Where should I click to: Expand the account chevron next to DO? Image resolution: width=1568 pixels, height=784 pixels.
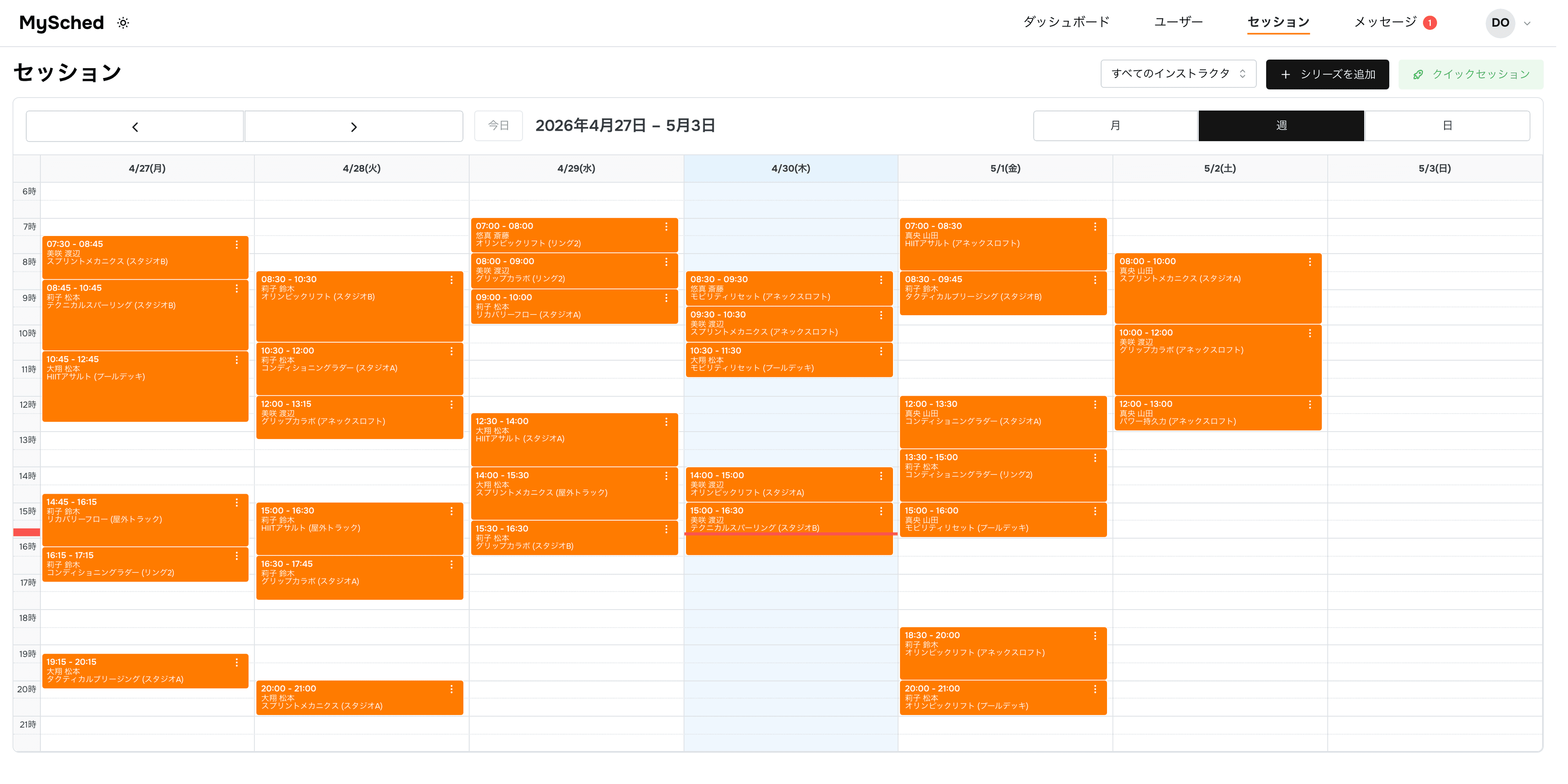1527,24
